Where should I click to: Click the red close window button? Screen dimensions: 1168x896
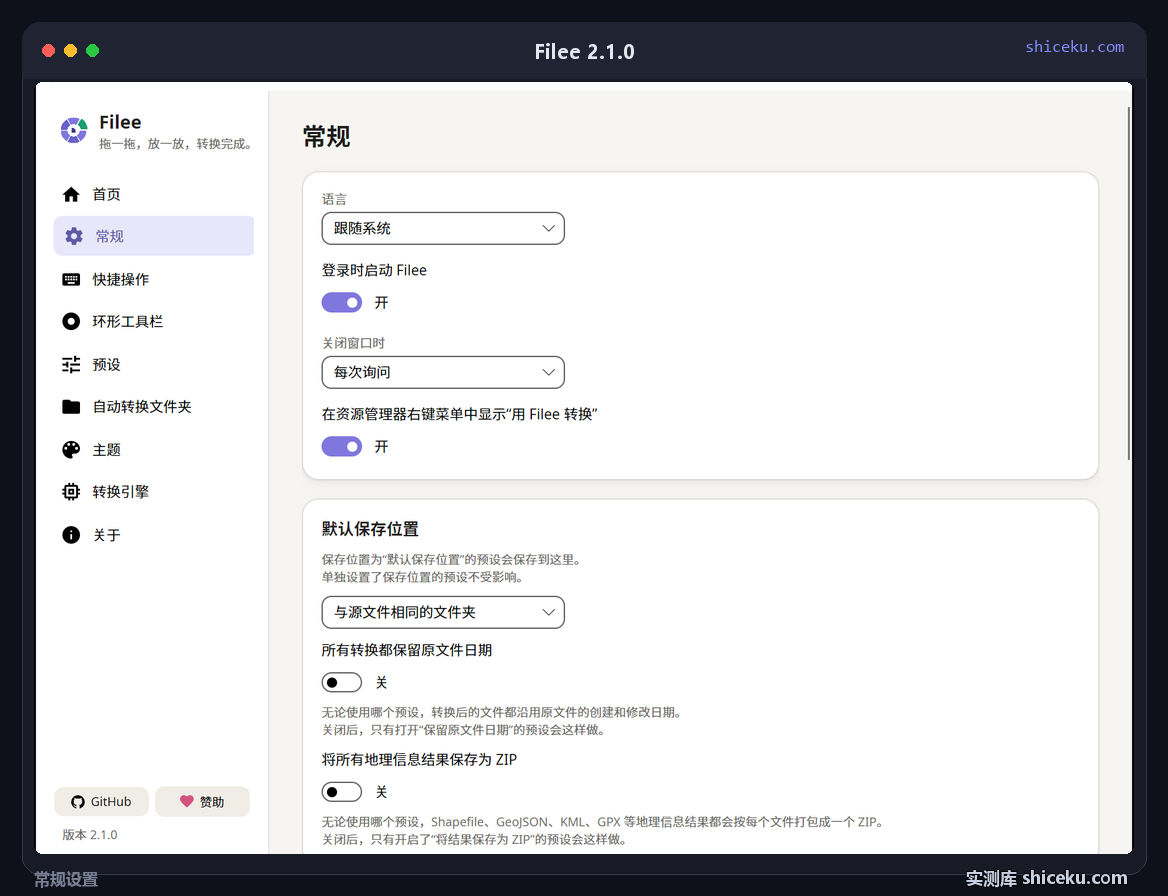[x=48, y=51]
